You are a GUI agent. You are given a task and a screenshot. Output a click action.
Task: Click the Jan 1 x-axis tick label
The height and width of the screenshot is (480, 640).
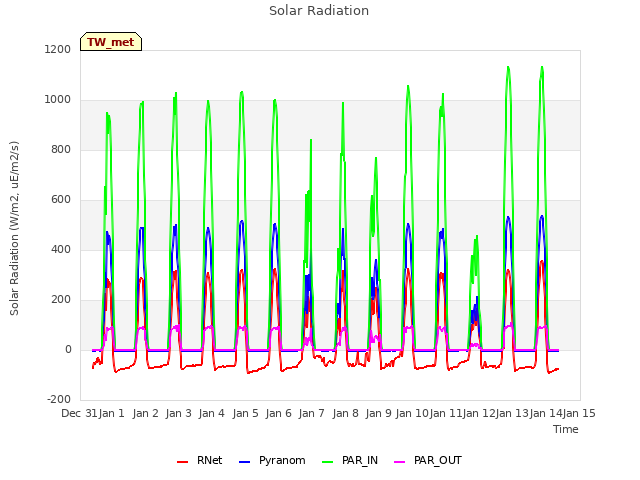pyautogui.click(x=112, y=413)
